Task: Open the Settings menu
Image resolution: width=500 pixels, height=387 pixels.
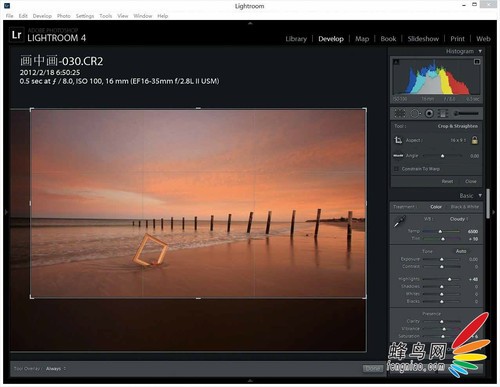Action: [x=85, y=16]
